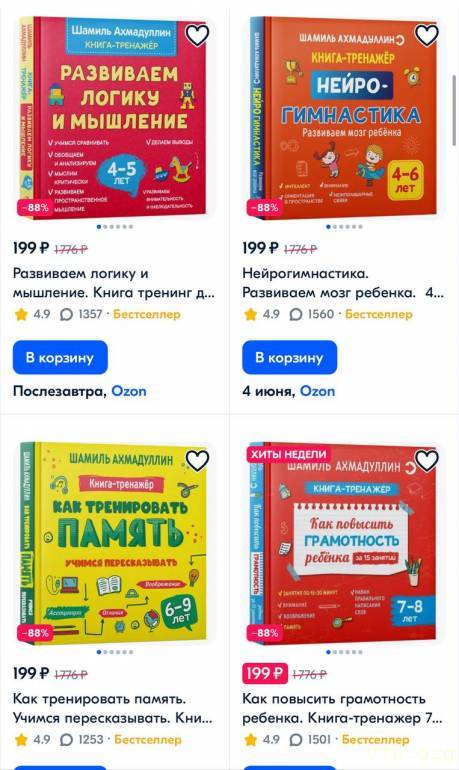459x770 pixels.
Task: View Как тренировать память book cover image
Action: [x=114, y=543]
